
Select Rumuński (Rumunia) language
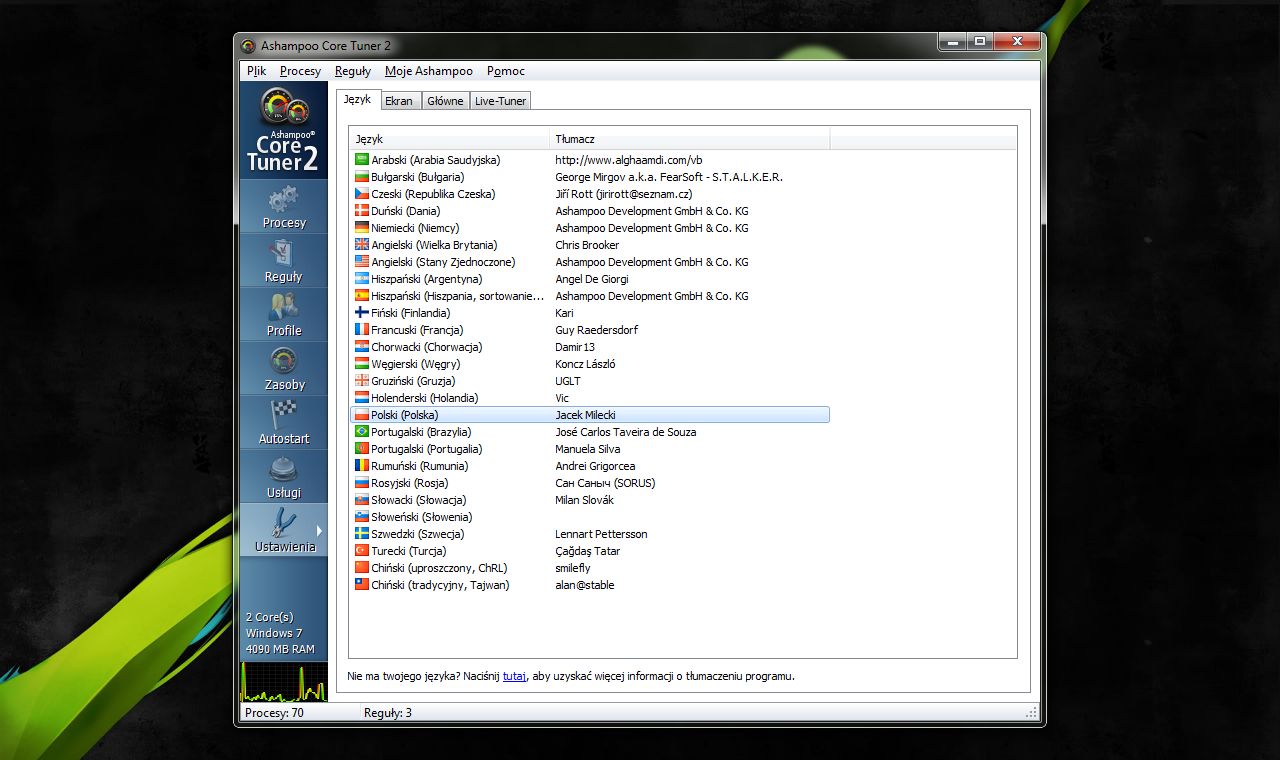[590, 466]
